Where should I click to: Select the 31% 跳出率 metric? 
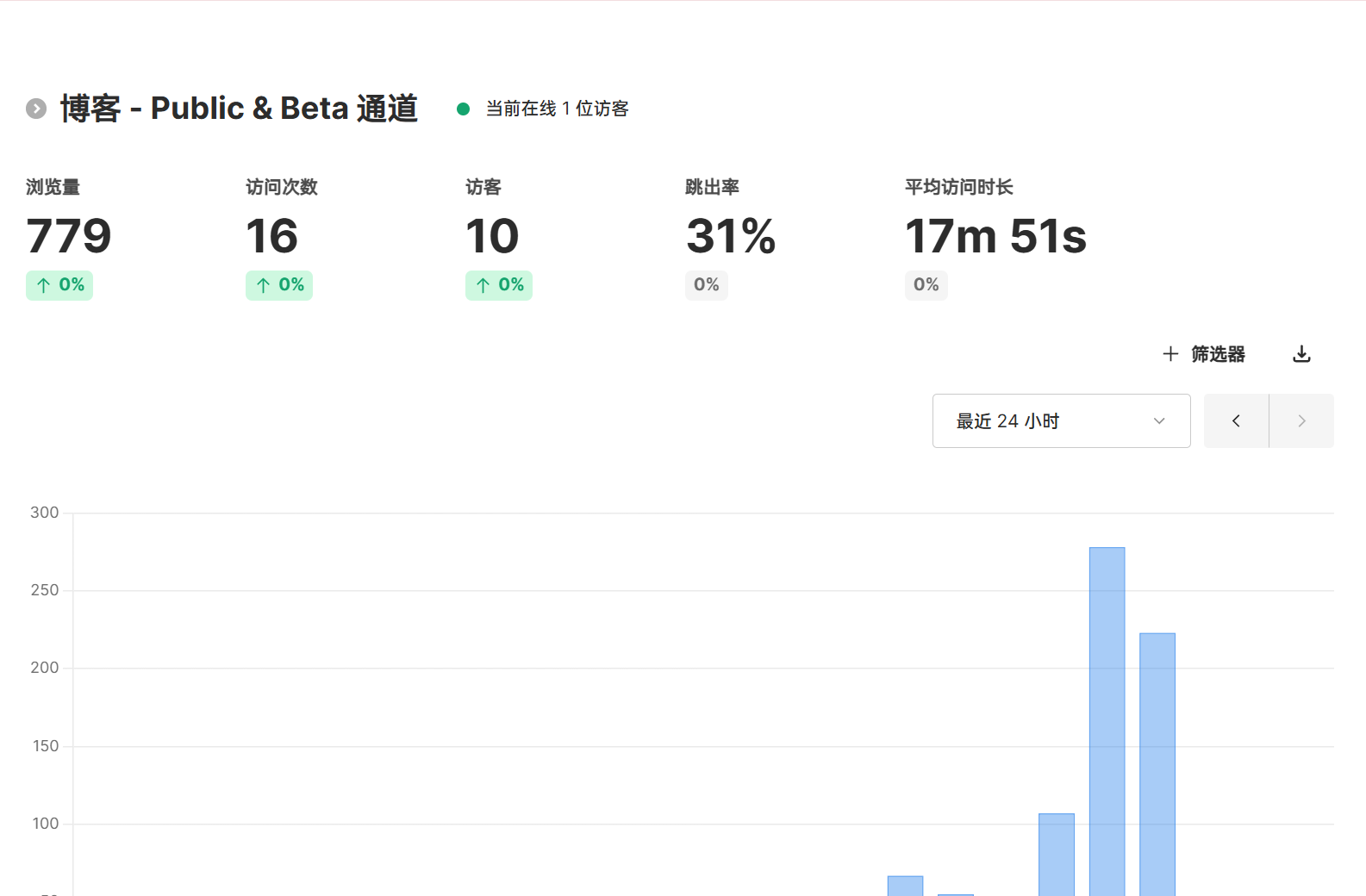pyautogui.click(x=730, y=236)
